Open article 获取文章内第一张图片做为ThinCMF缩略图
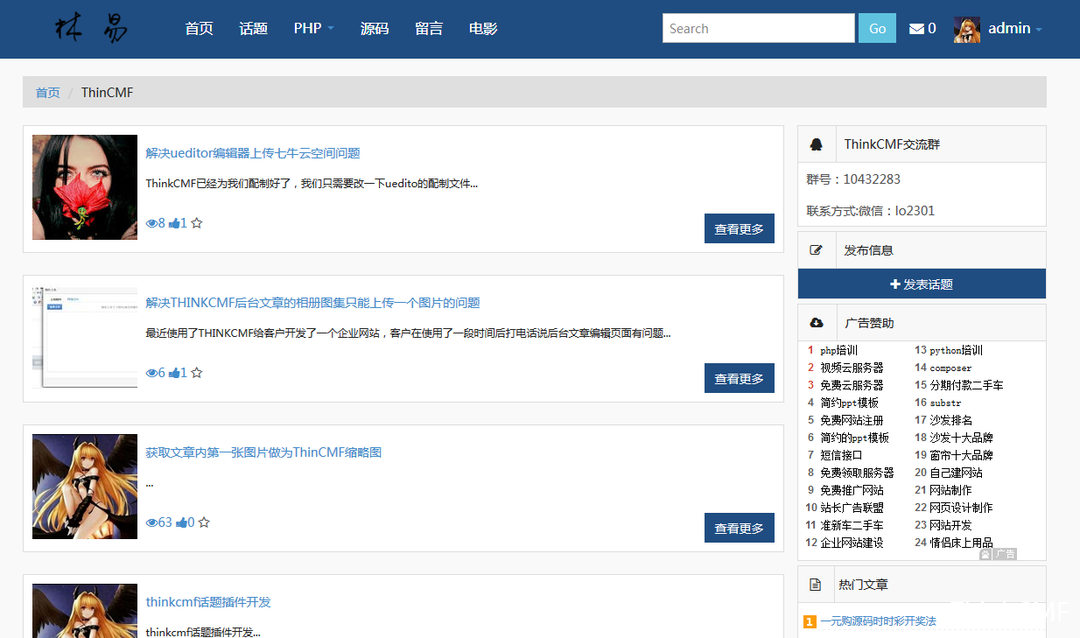 [x=263, y=452]
